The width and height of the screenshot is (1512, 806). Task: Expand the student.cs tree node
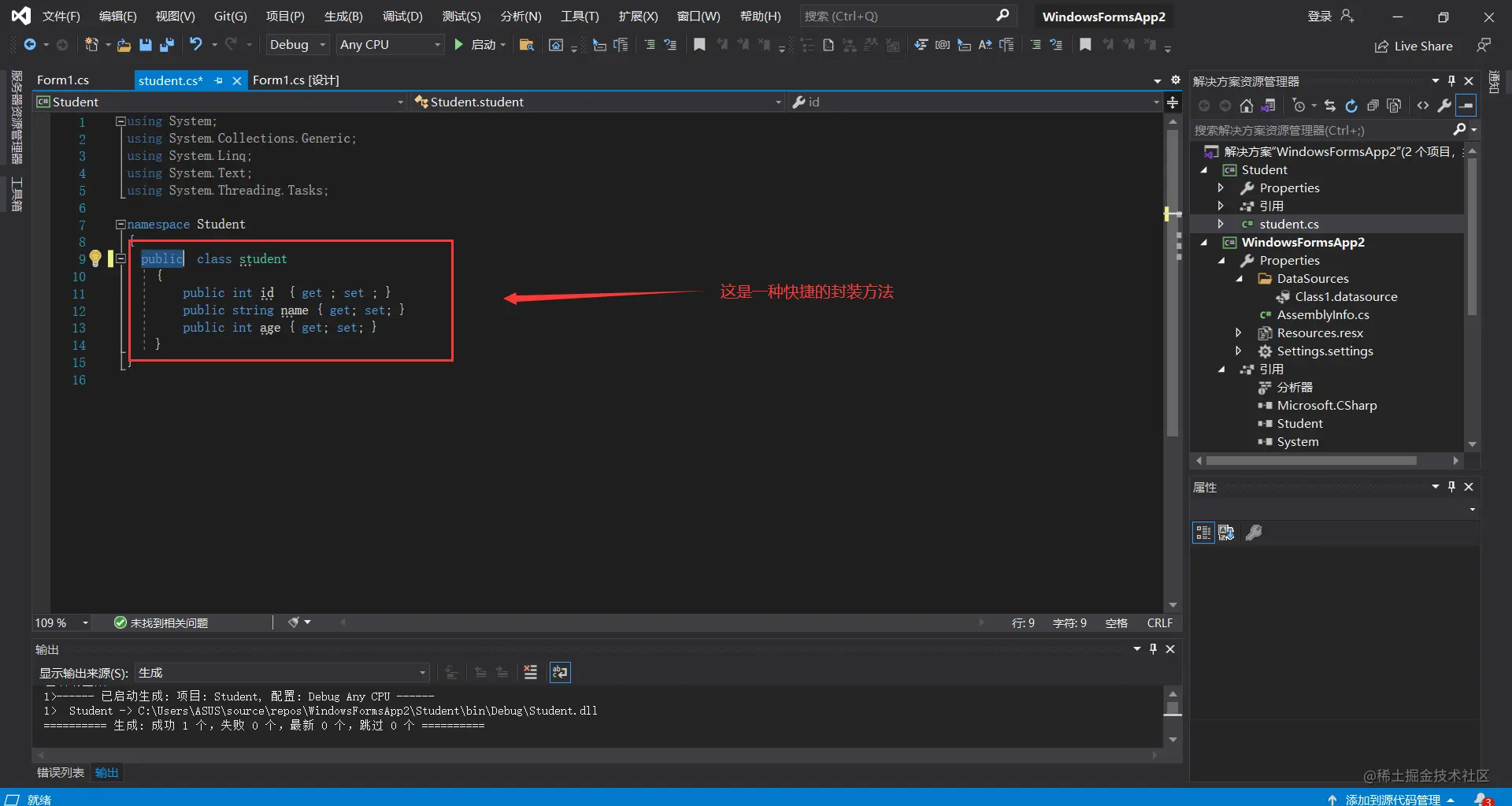(x=1221, y=225)
